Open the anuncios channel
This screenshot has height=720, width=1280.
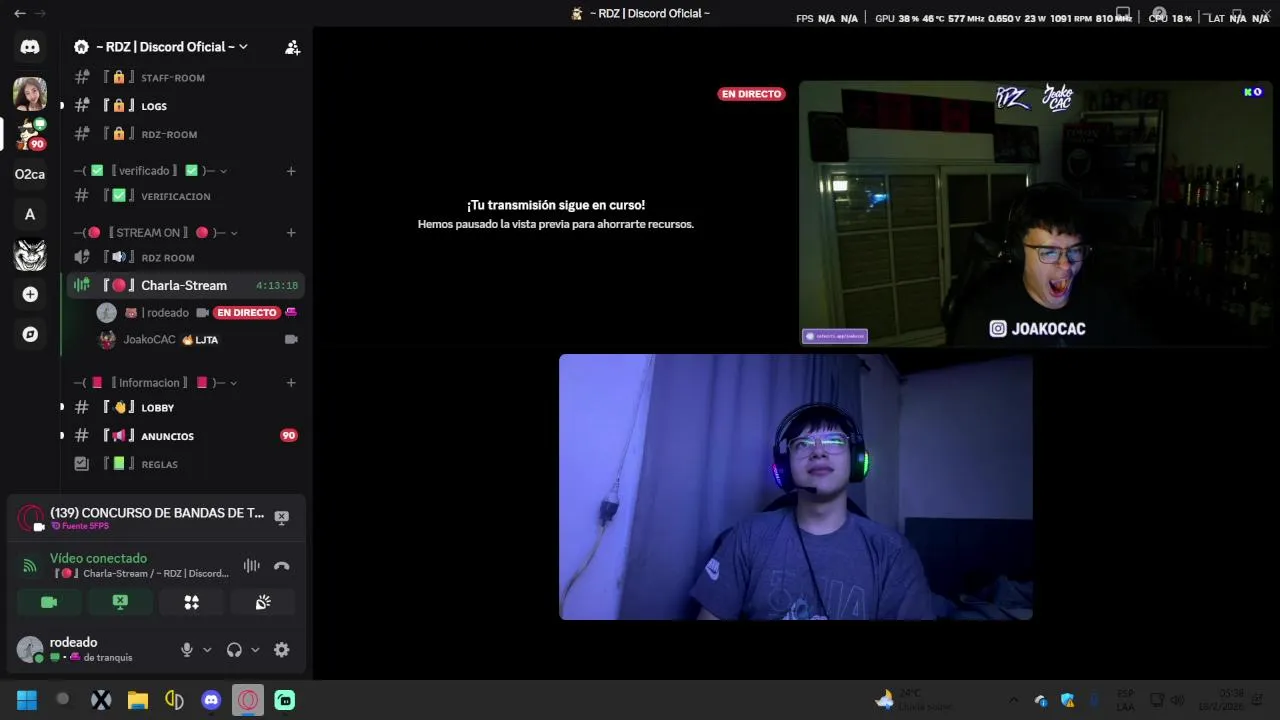click(x=185, y=436)
